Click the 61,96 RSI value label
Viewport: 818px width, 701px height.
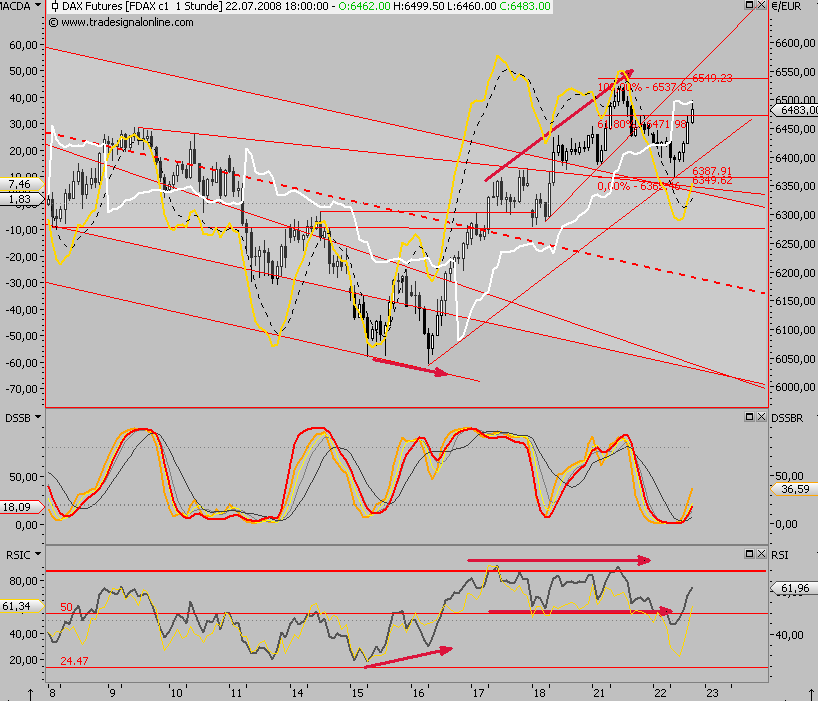(795, 588)
